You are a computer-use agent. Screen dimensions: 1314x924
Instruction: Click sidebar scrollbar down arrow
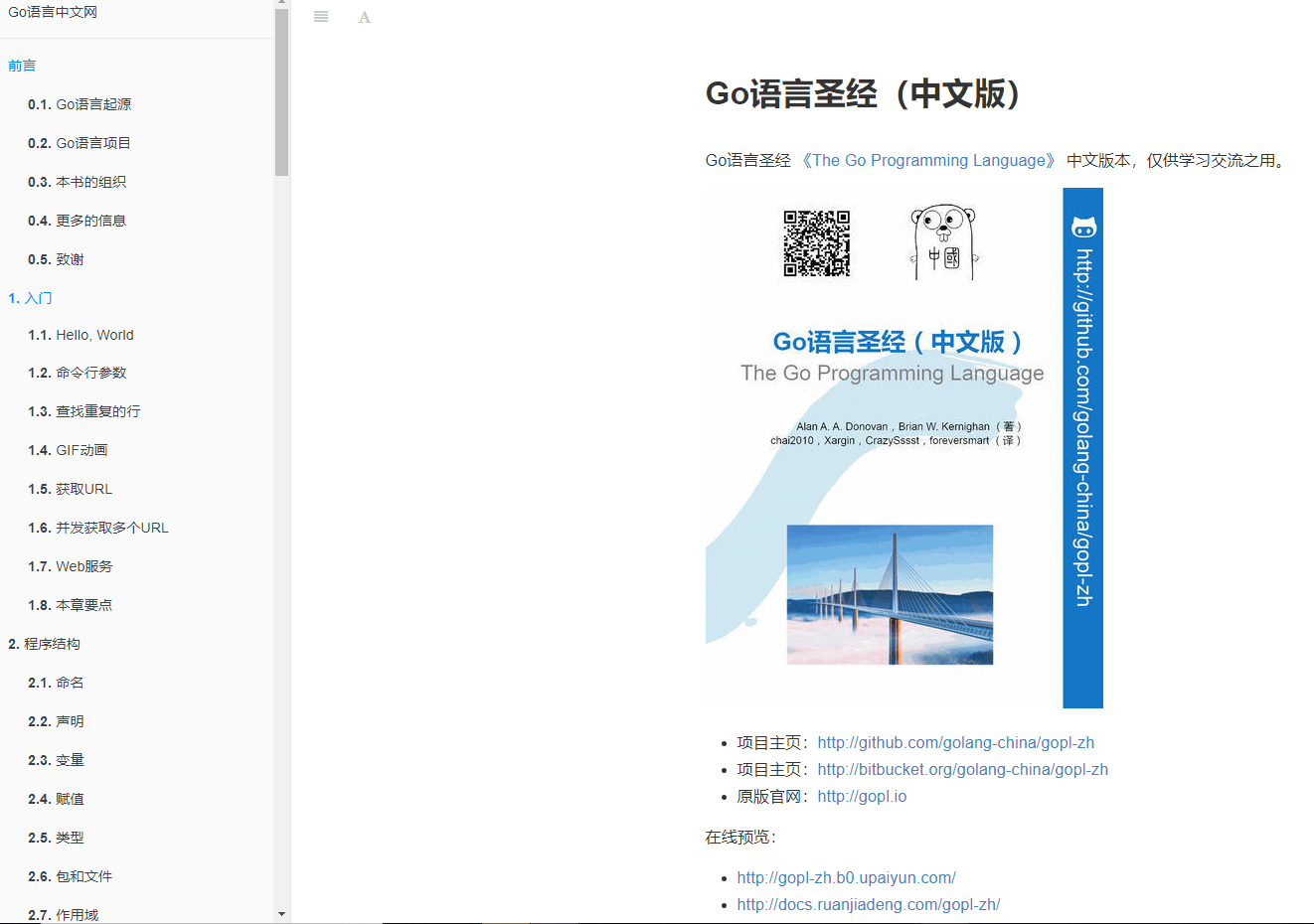coord(282,914)
